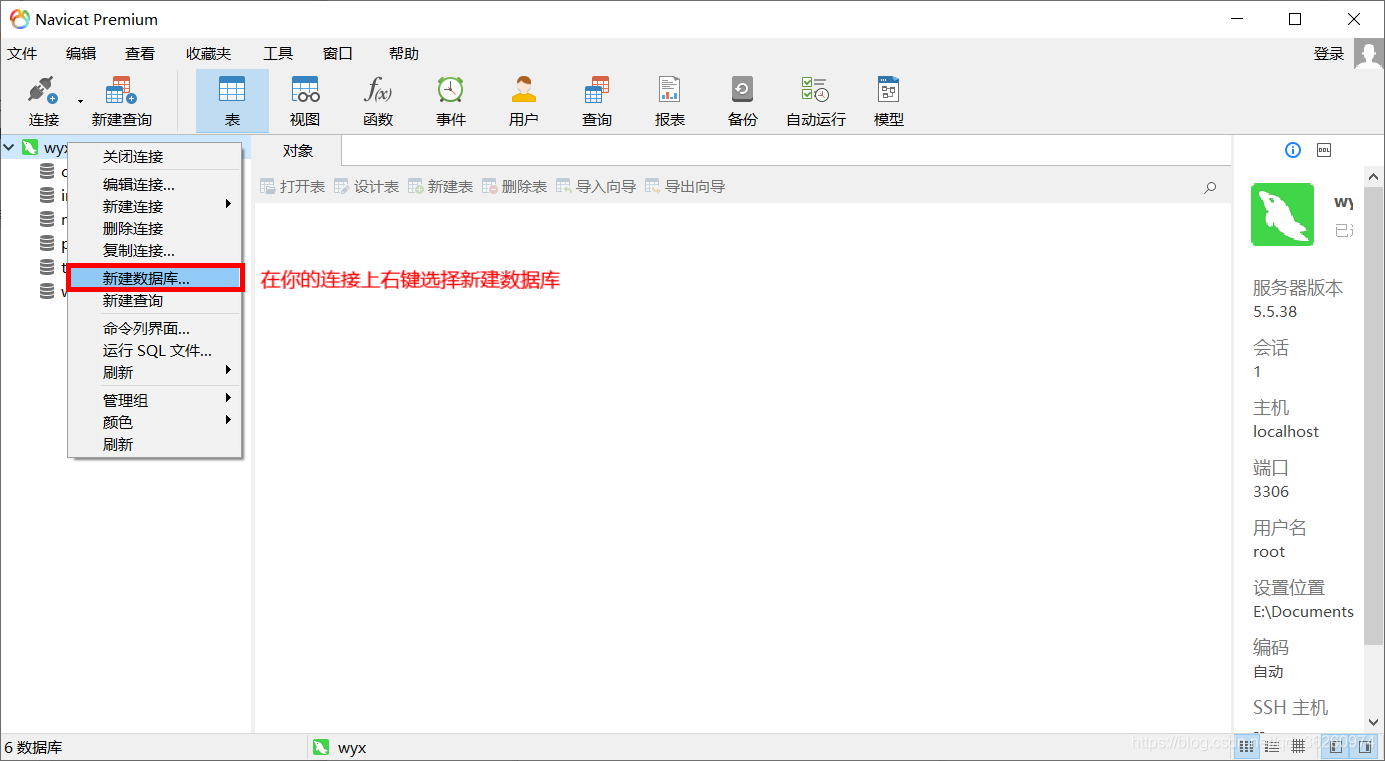The width and height of the screenshot is (1385, 761).
Task: Switch to detail grid view in the status bar
Action: pos(1298,746)
